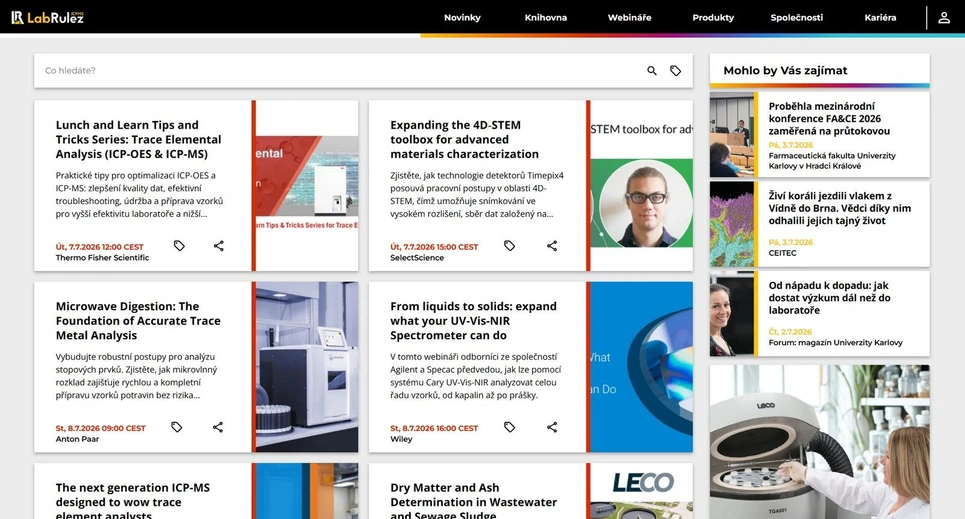Click date 'St, 8.7.2026 16:00 CEST'
The image size is (965, 519).
[x=434, y=428]
